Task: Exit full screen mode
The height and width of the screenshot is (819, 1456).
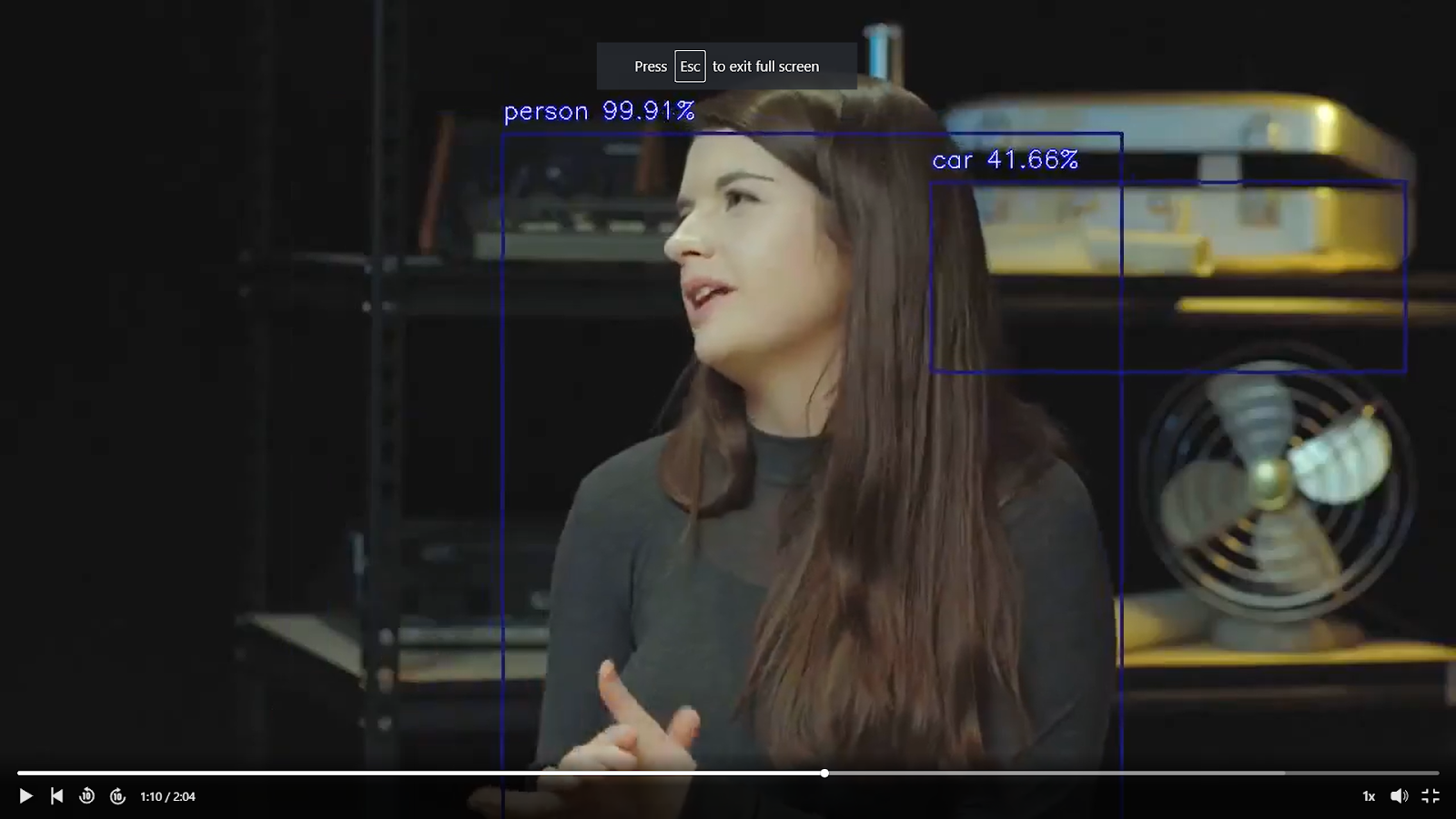Action: pos(1431,796)
